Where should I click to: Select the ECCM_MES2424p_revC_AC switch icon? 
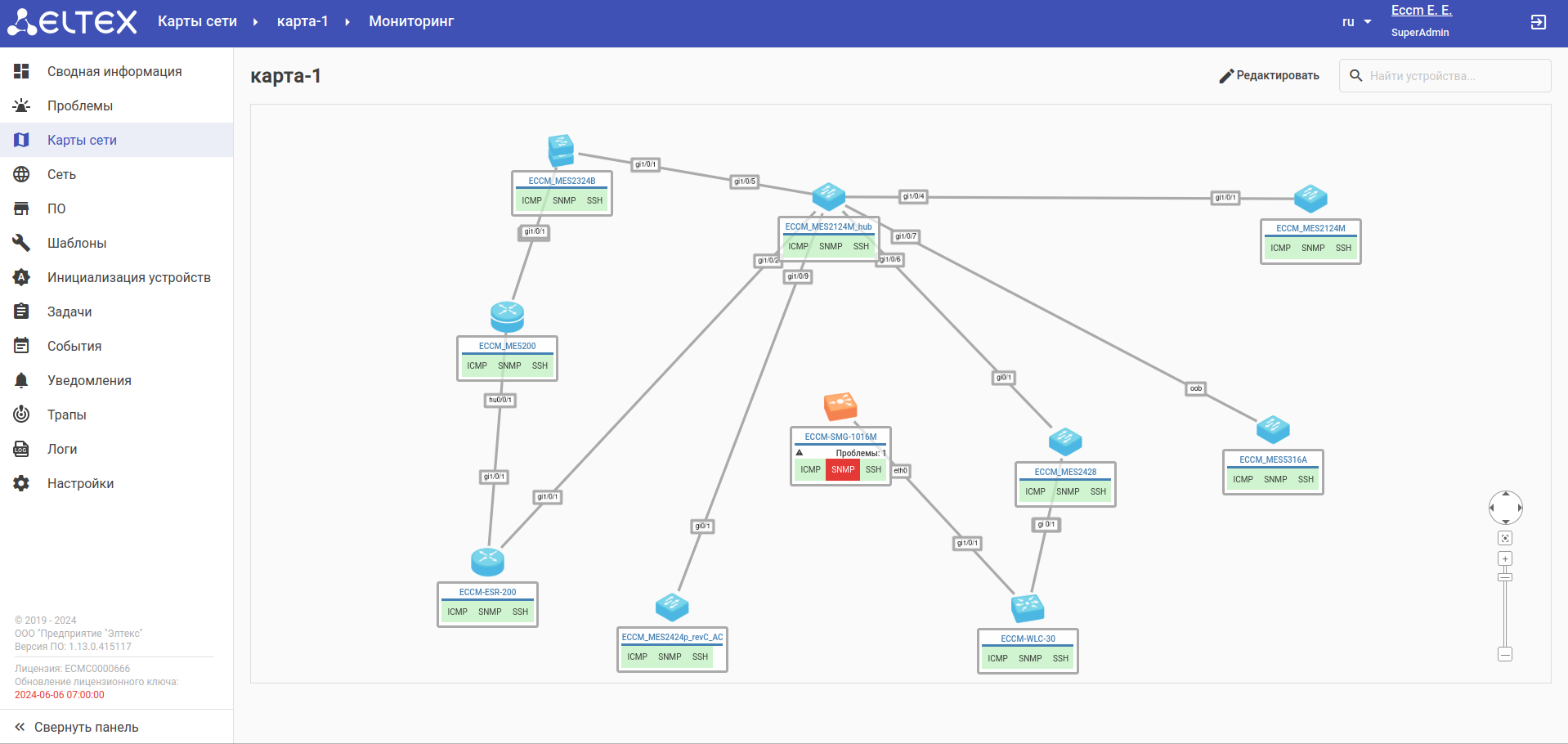tap(672, 607)
